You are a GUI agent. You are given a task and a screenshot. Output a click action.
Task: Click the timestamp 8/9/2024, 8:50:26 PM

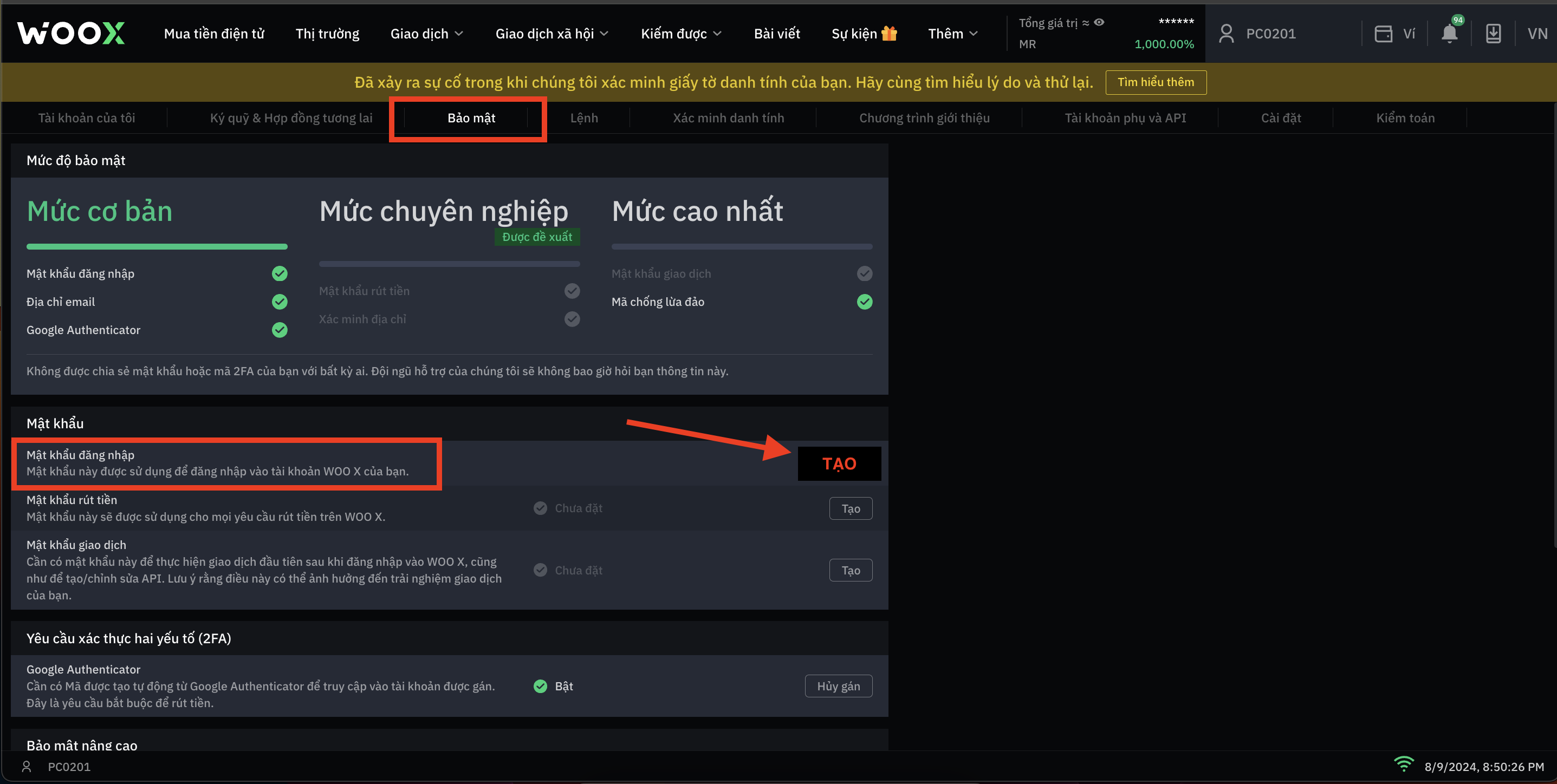tap(1484, 767)
